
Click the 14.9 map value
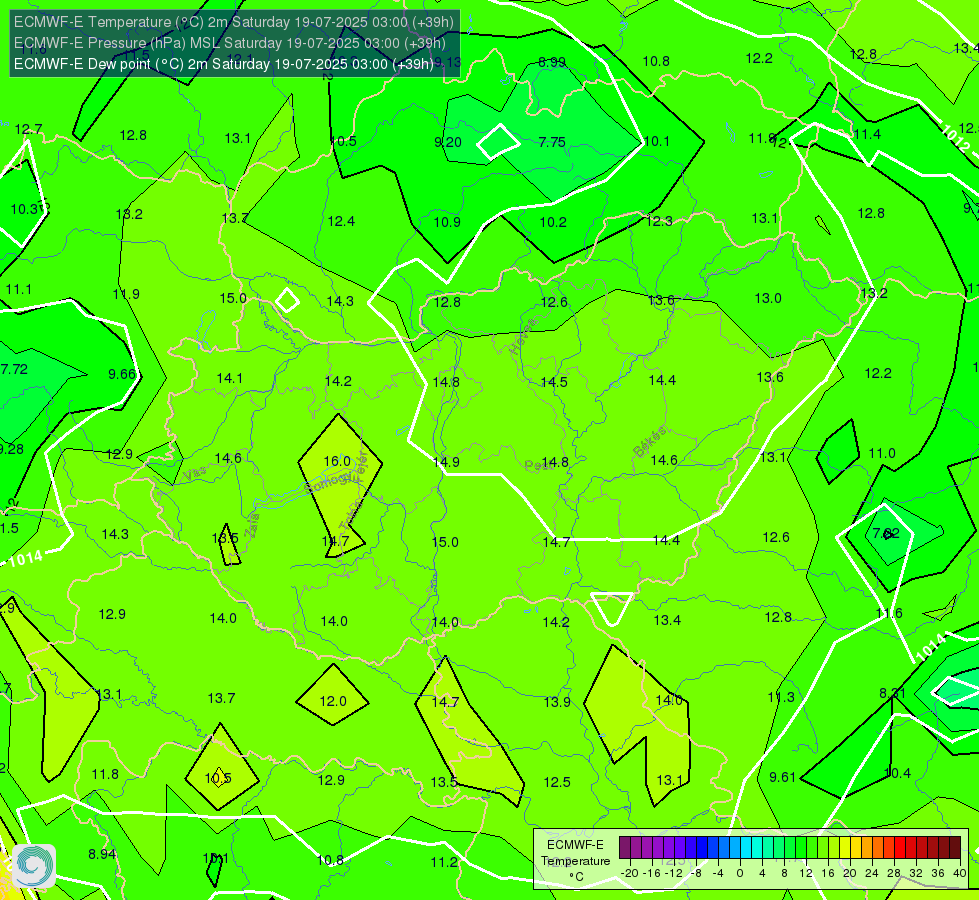(x=446, y=462)
